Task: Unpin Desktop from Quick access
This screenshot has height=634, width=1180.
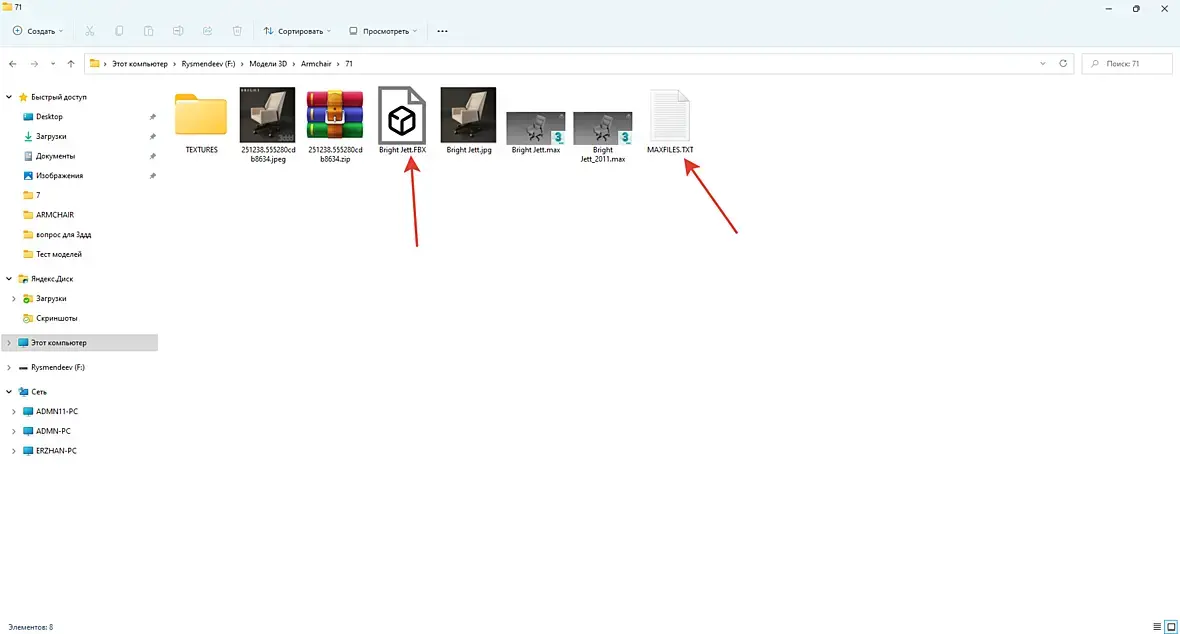Action: (152, 117)
